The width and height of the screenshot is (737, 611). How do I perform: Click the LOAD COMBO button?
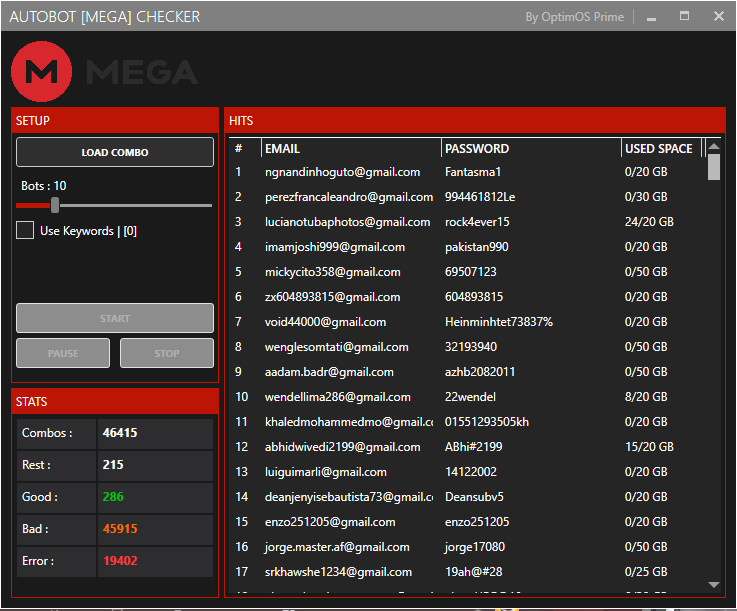(115, 152)
